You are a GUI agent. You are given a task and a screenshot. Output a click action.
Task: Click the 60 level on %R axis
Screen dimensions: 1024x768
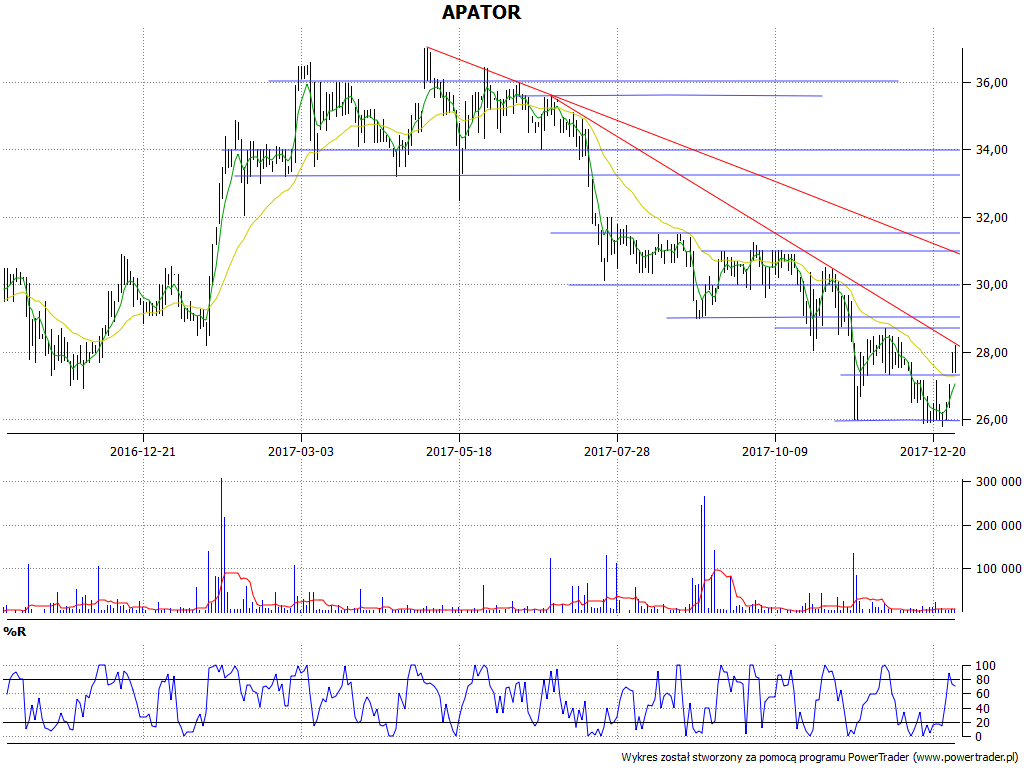click(985, 694)
